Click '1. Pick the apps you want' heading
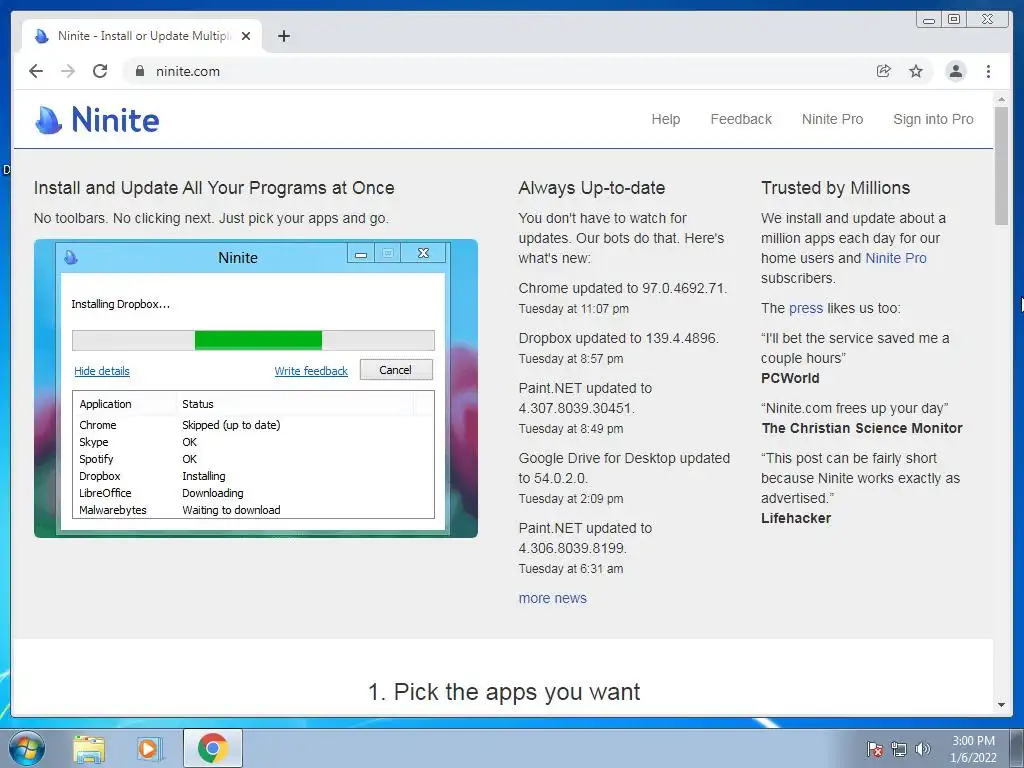The width and height of the screenshot is (1024, 768). coord(504,692)
